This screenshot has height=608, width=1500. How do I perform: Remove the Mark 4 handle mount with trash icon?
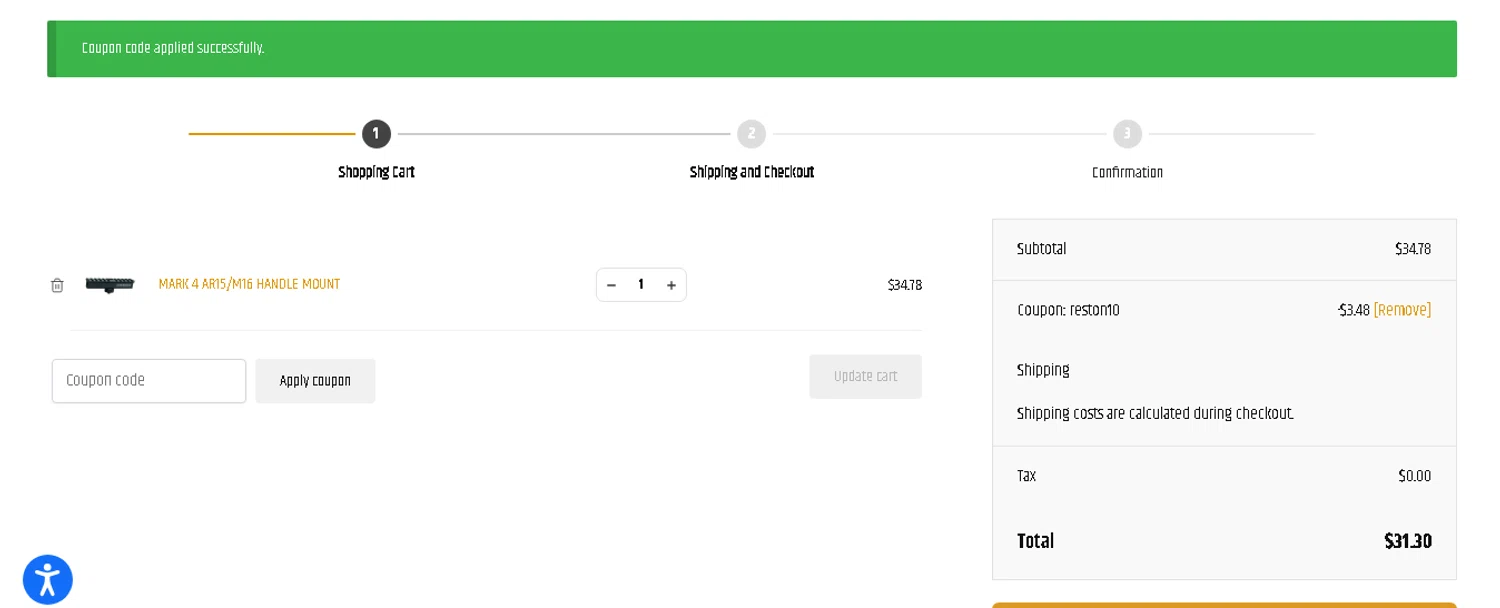pyautogui.click(x=57, y=285)
